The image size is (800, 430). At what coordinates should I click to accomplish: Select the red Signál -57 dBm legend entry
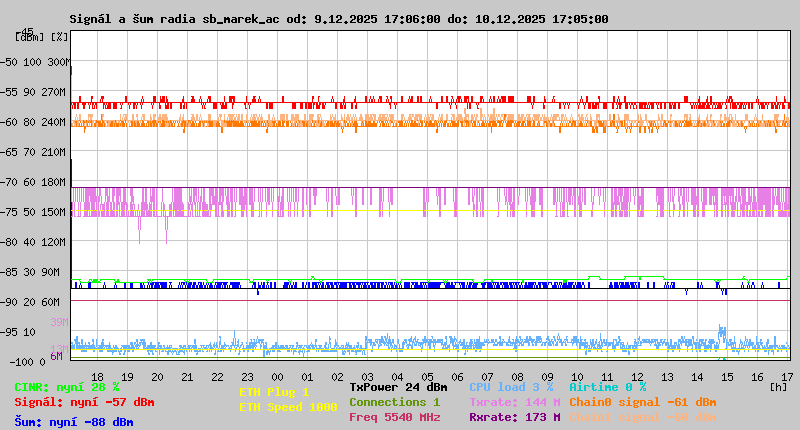(84, 402)
